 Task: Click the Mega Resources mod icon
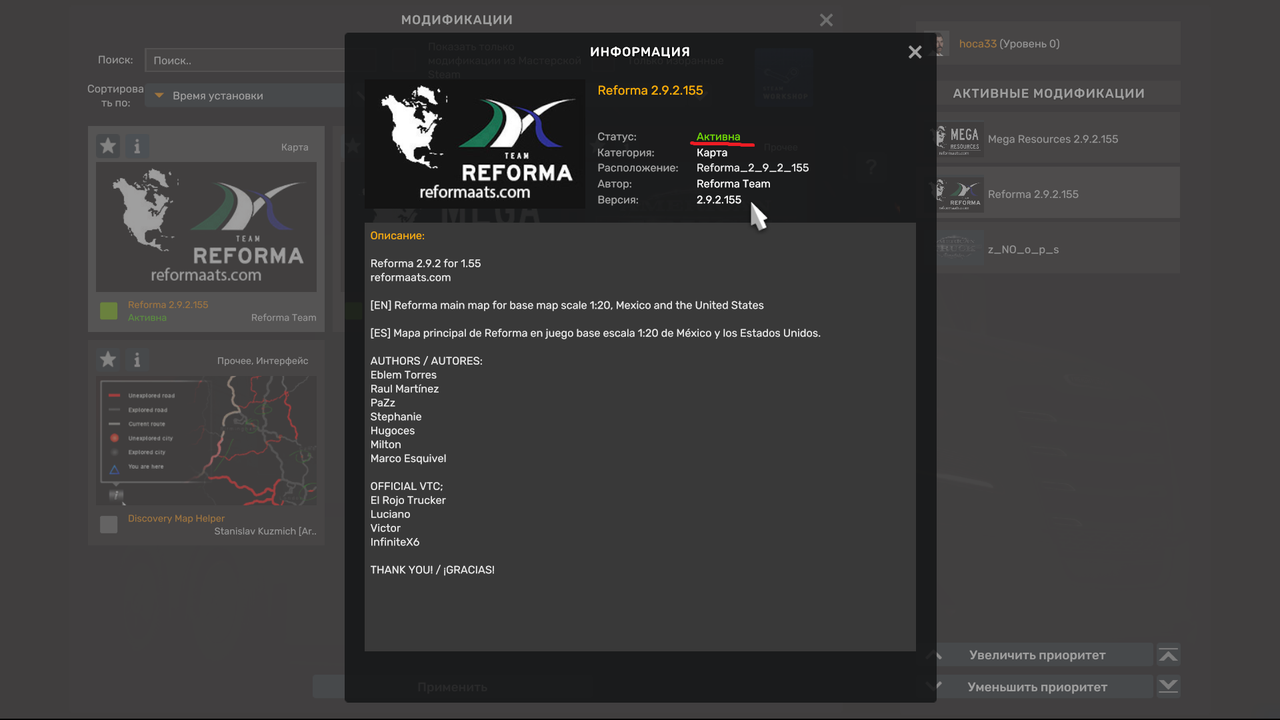(958, 139)
